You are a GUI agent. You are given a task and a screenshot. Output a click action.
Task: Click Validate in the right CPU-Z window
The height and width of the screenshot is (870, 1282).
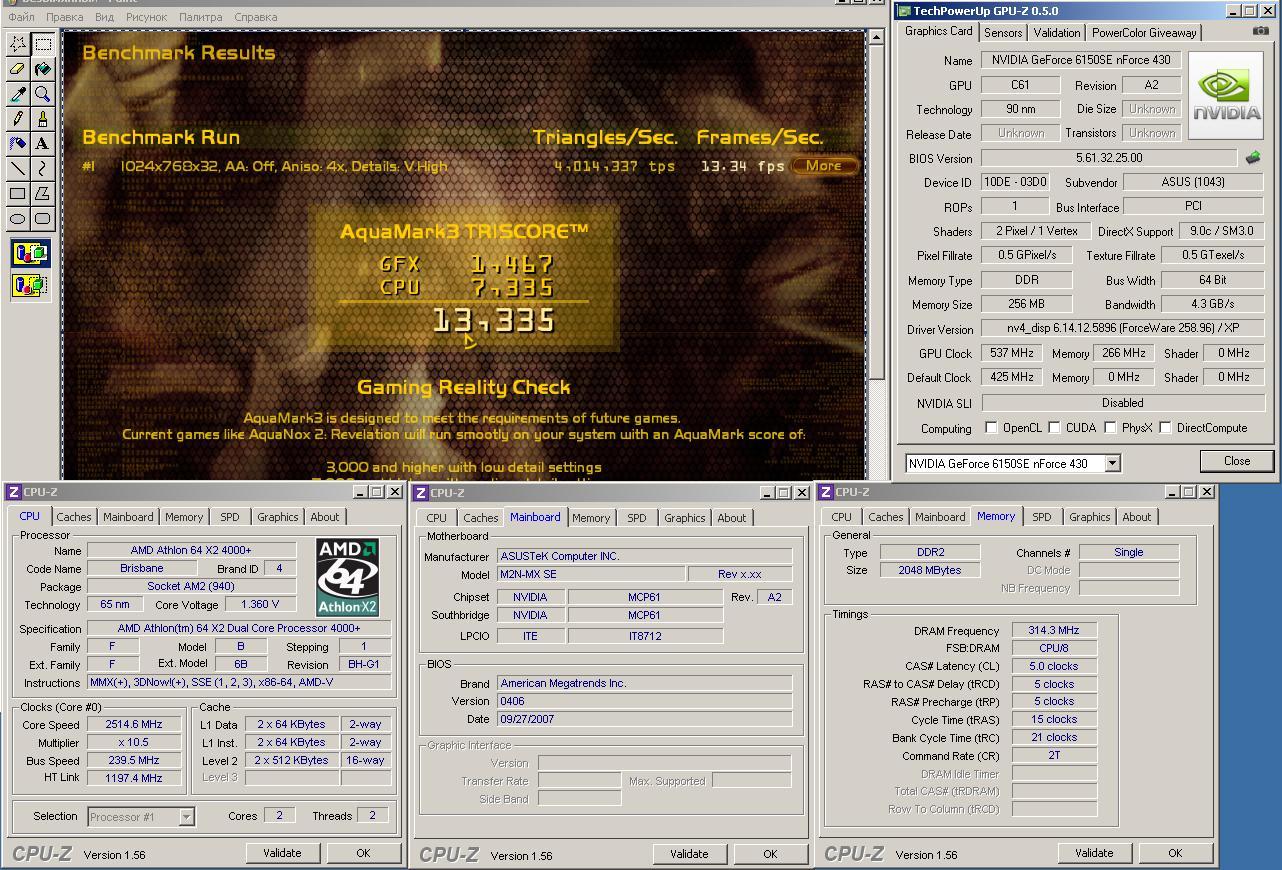coord(1094,853)
